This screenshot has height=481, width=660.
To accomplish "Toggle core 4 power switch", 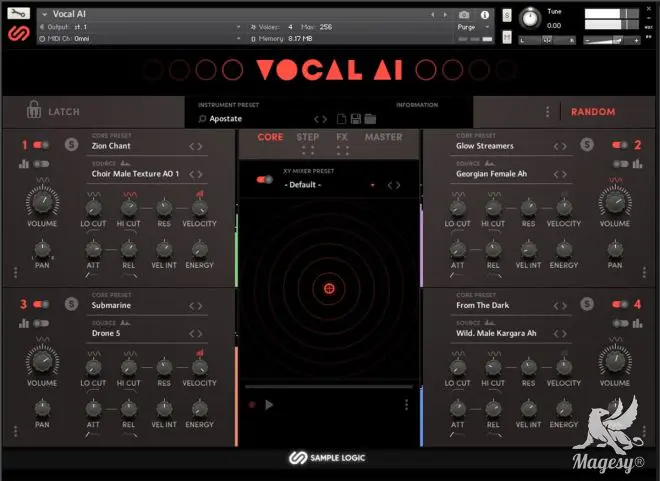I will point(620,304).
